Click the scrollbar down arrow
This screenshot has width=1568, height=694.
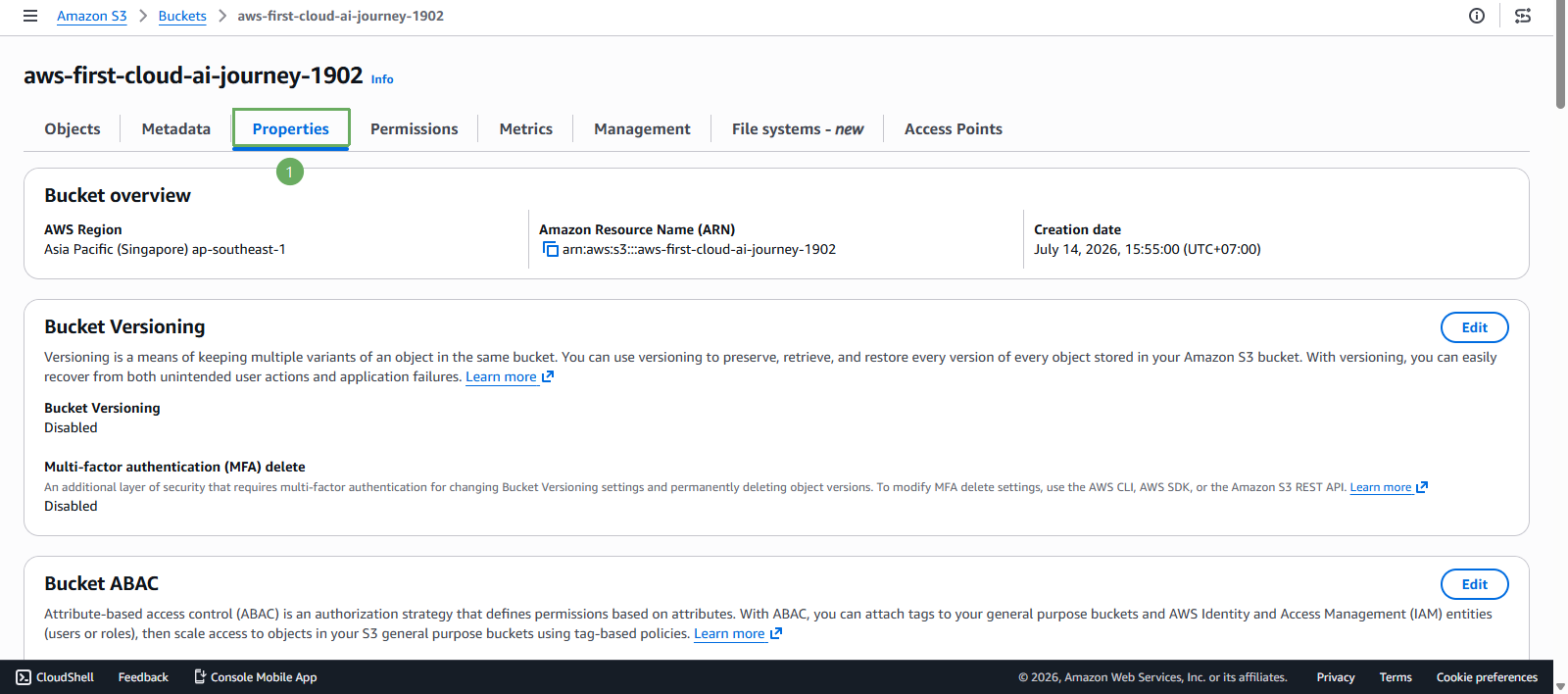[1560, 686]
